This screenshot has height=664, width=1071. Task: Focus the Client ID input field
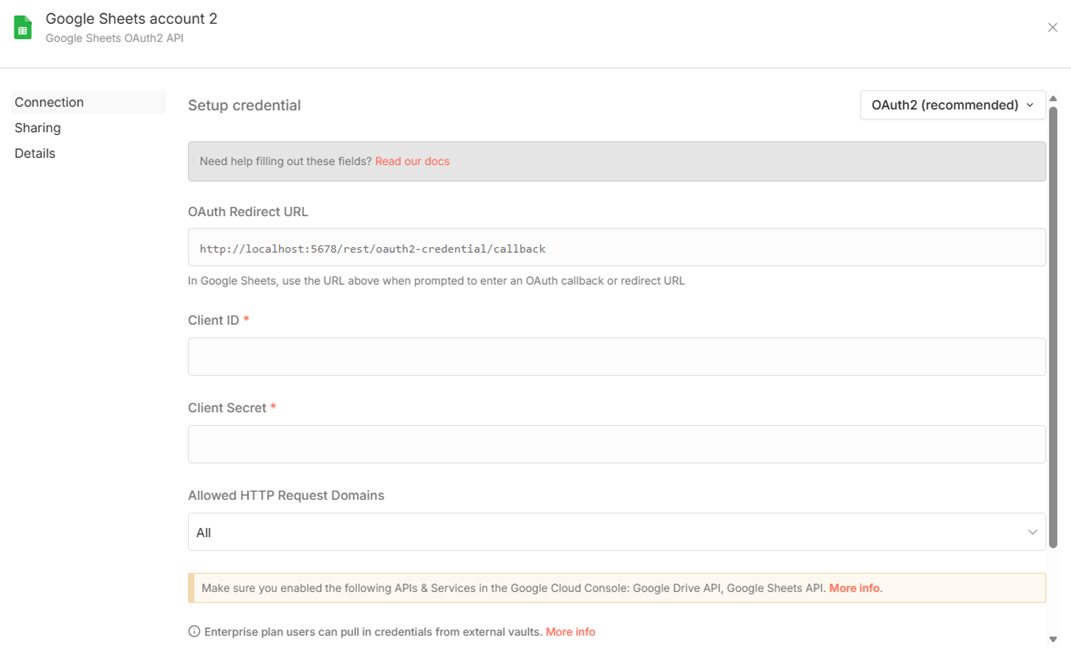click(616, 357)
